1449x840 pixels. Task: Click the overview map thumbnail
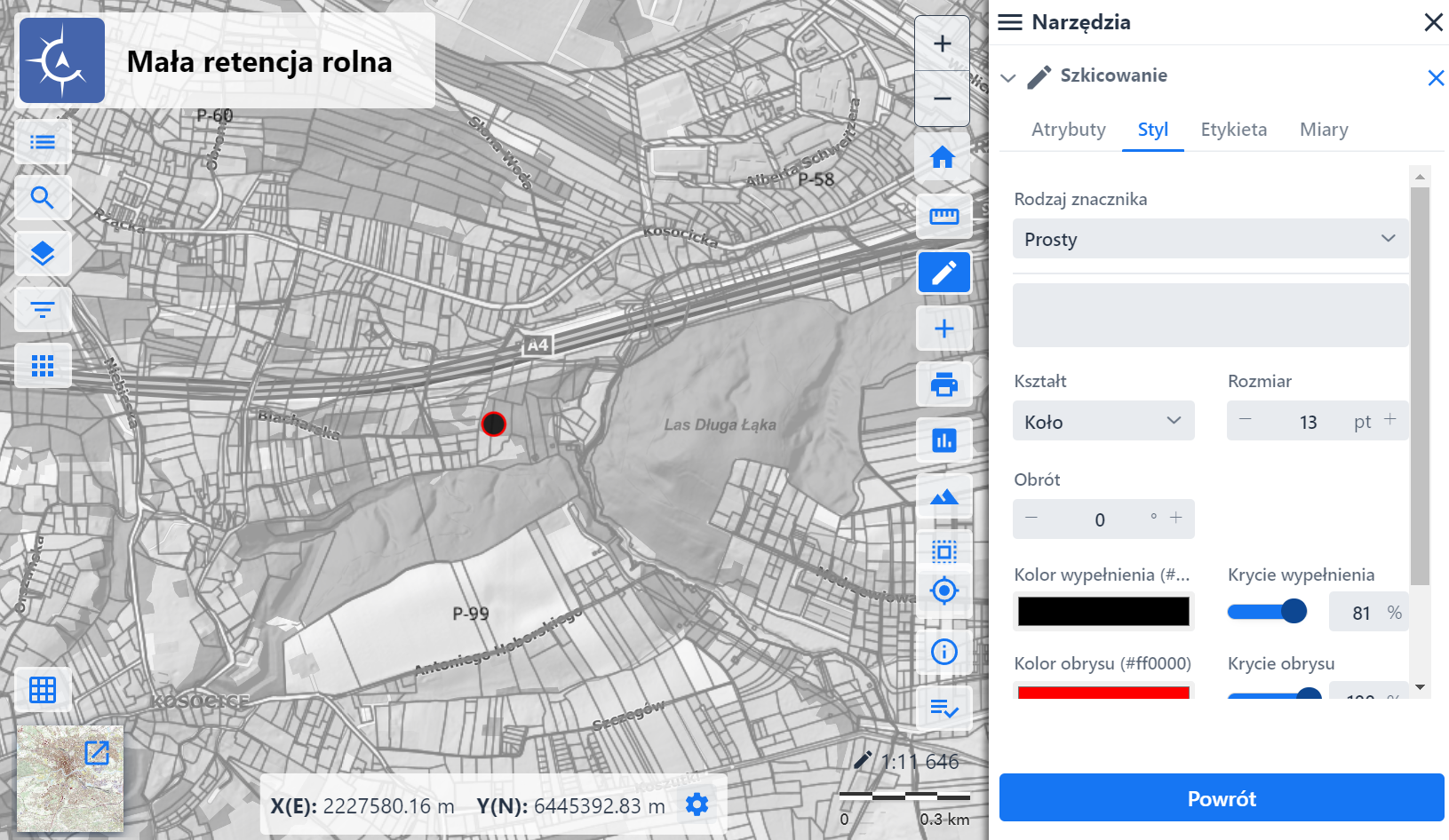pyautogui.click(x=69, y=779)
